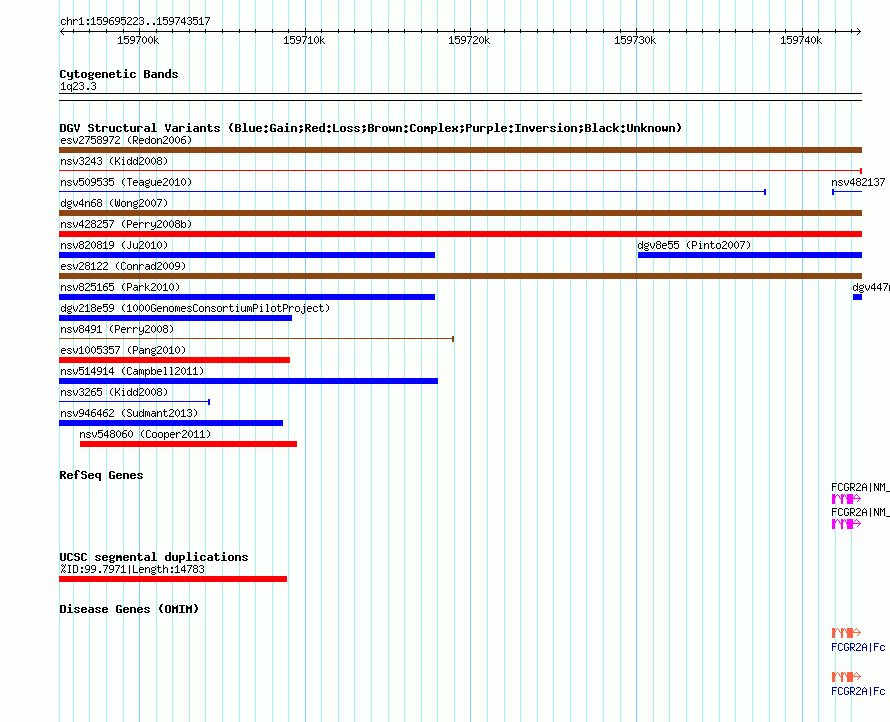Click the RefSeq Genes track title

tap(101, 475)
